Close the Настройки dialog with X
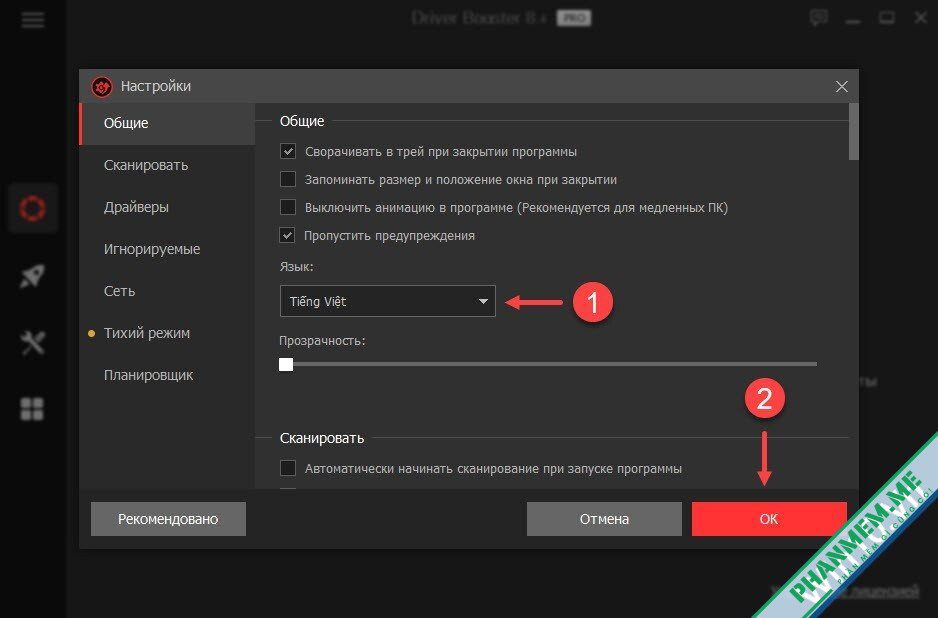 [842, 87]
